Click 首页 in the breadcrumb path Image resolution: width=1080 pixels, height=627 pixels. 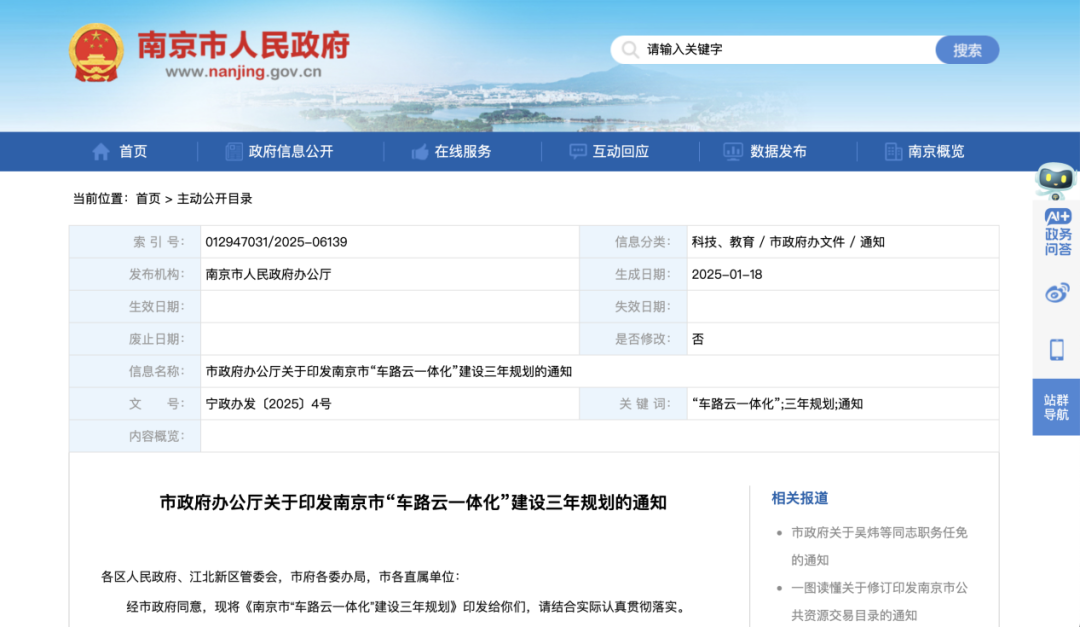pos(148,199)
